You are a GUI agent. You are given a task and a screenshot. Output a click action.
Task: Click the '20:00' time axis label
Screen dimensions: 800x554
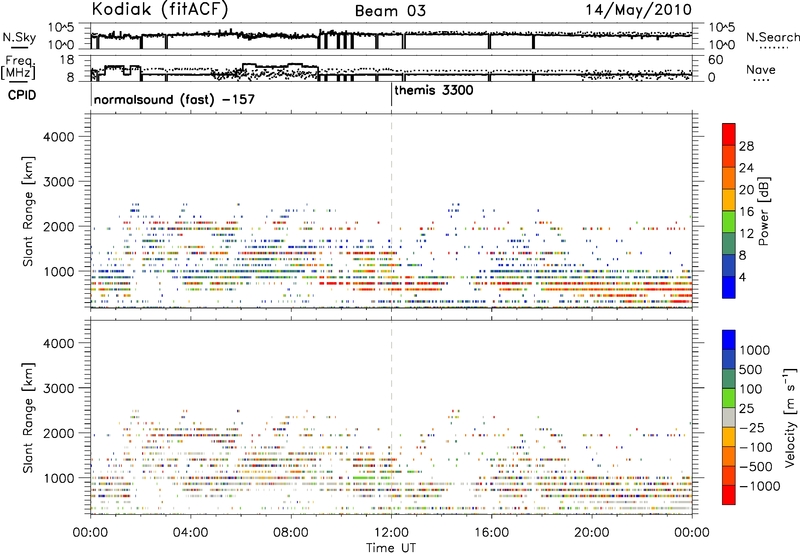coord(592,532)
